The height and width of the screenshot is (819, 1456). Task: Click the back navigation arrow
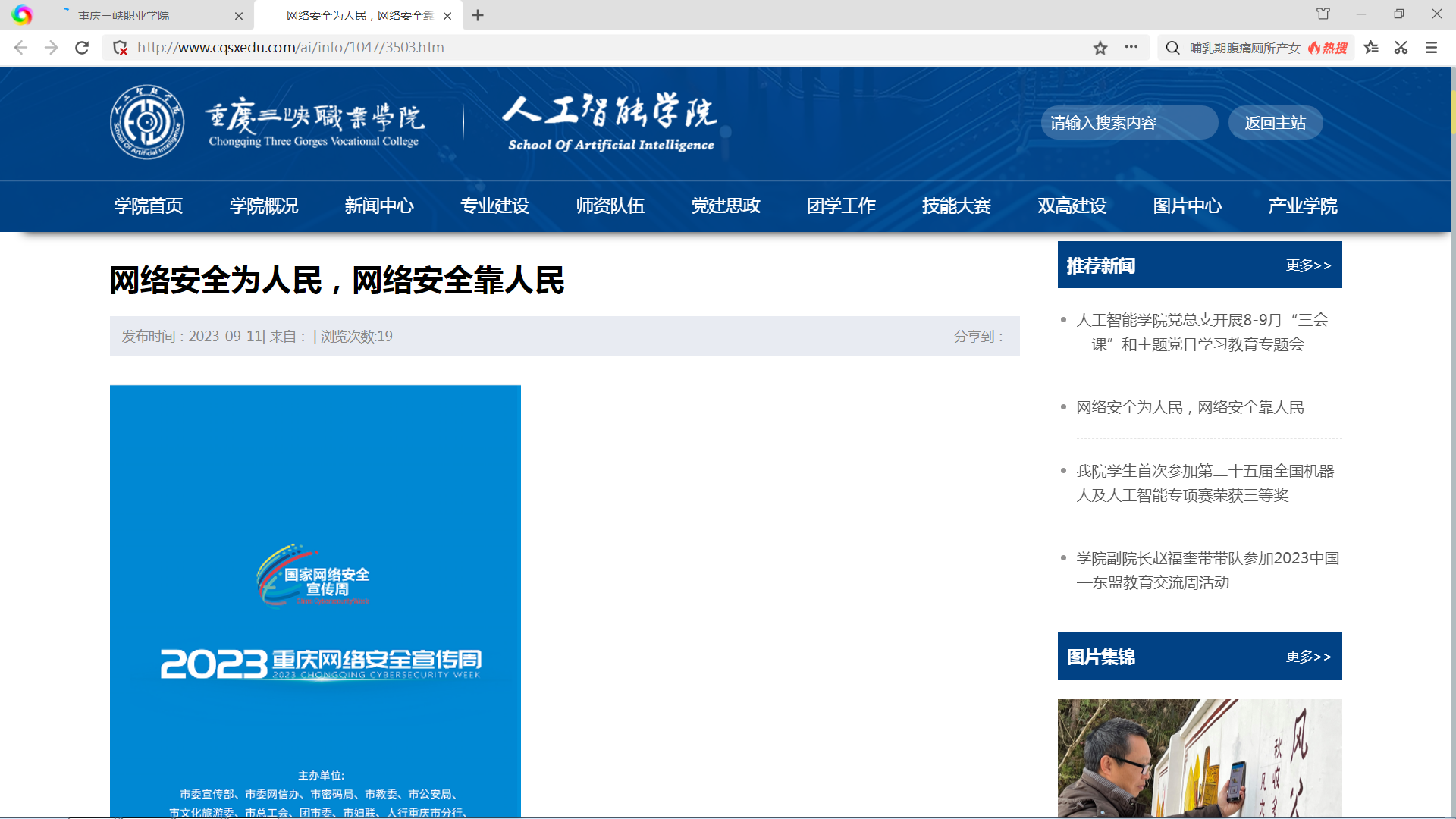[x=20, y=48]
